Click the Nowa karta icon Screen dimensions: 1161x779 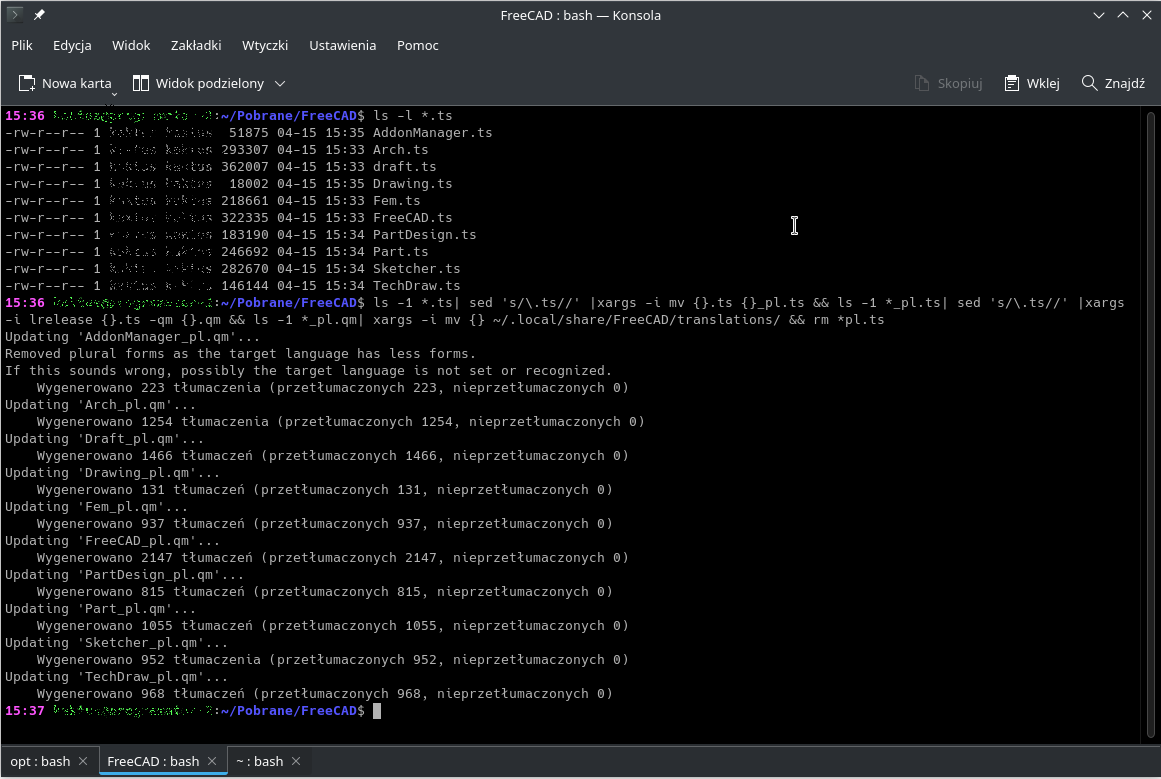click(x=27, y=83)
